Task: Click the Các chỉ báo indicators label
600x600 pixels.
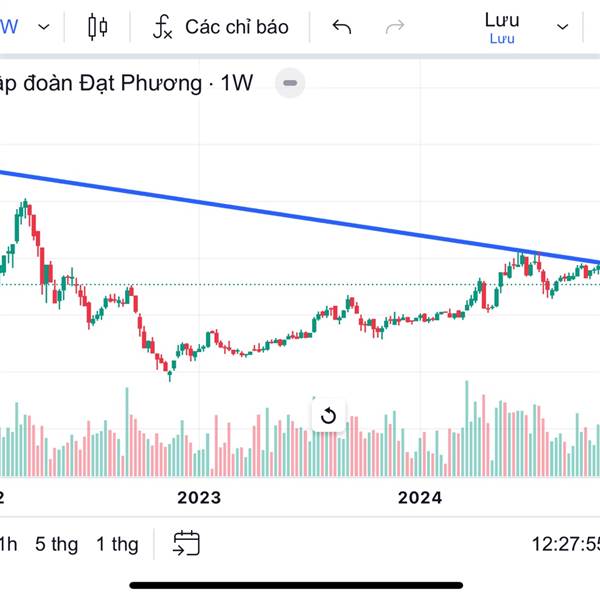Action: tap(237, 27)
